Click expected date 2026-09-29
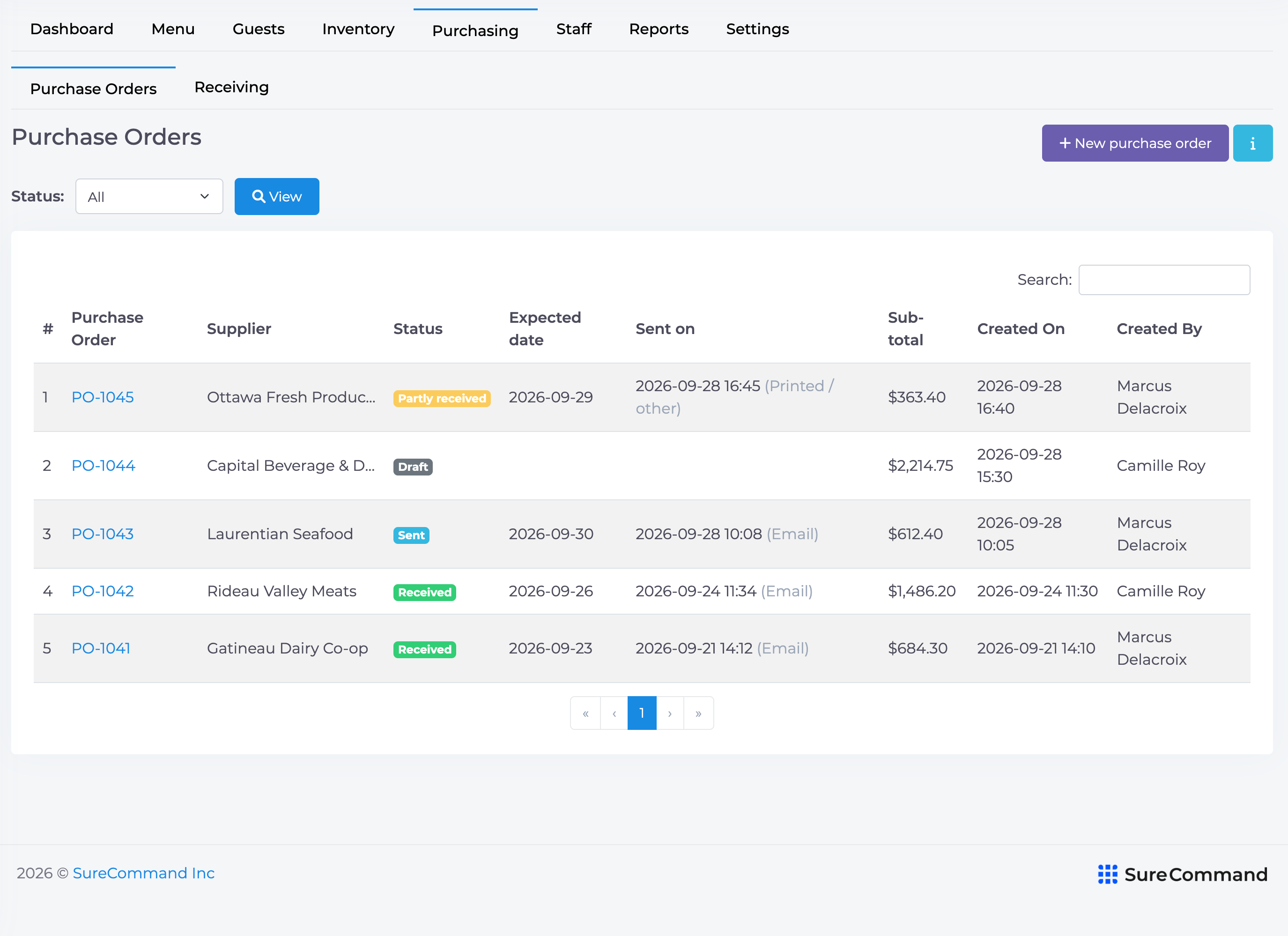 pyautogui.click(x=550, y=397)
